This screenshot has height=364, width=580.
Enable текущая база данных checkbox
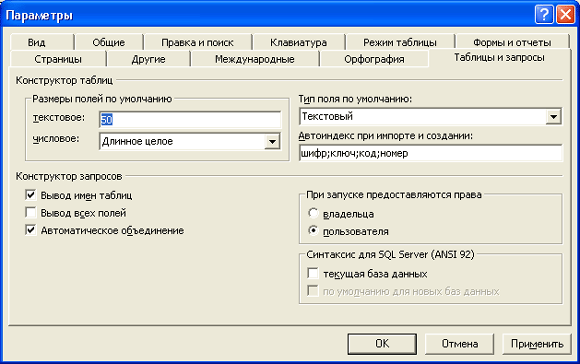pos(313,273)
